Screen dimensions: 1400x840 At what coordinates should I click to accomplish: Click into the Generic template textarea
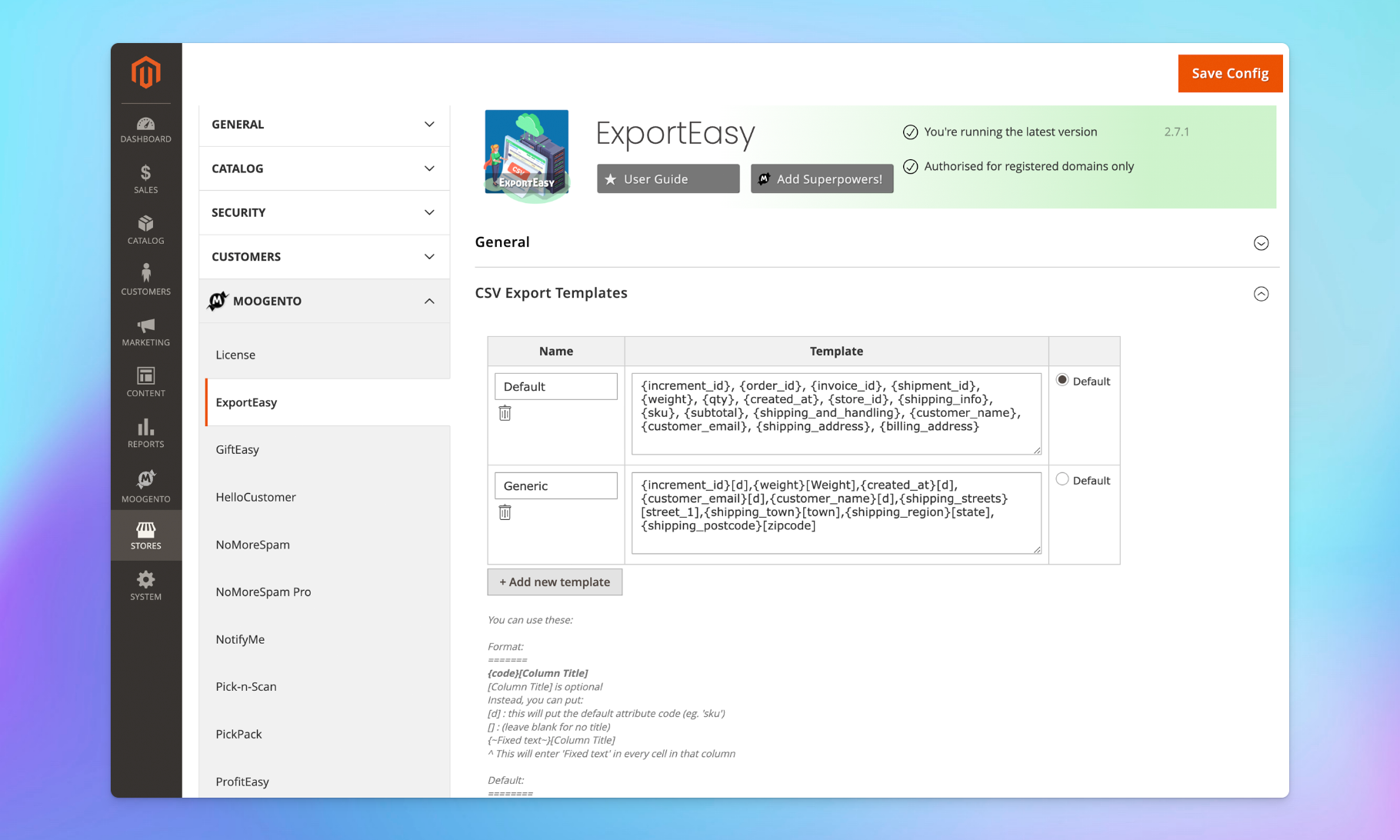(836, 513)
